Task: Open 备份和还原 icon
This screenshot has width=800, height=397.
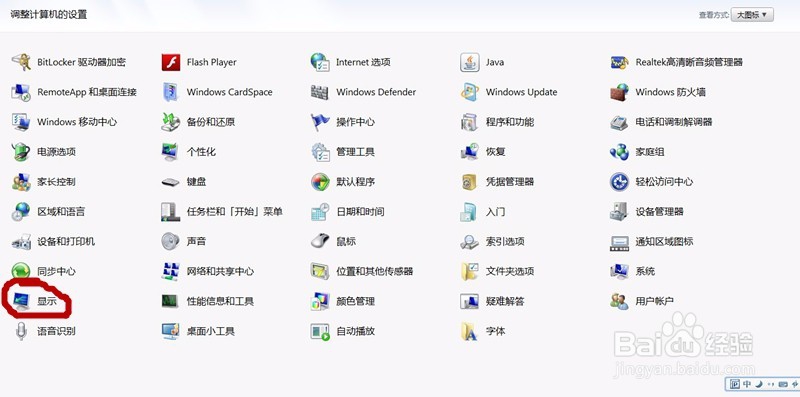Action: [171, 122]
